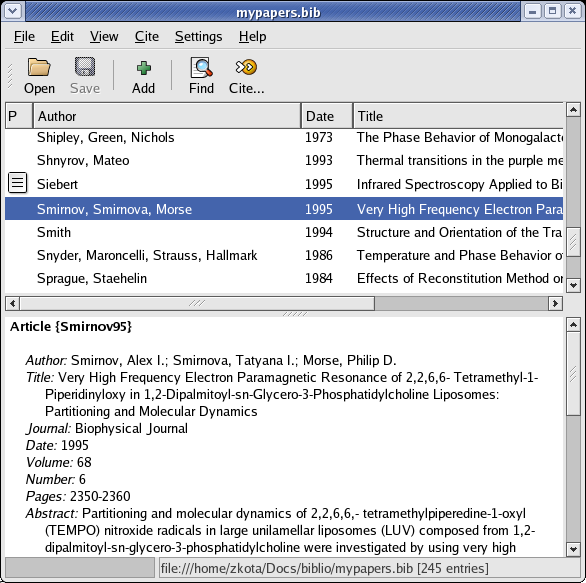Click the horizontal scrollbar thumb in entry list
Screen dimensions: 586x583
click(197, 303)
